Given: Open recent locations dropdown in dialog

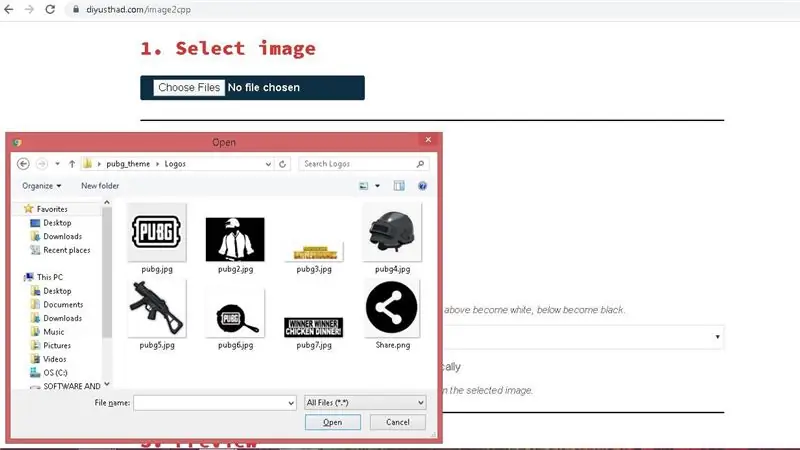Looking at the screenshot, I should click(58, 164).
